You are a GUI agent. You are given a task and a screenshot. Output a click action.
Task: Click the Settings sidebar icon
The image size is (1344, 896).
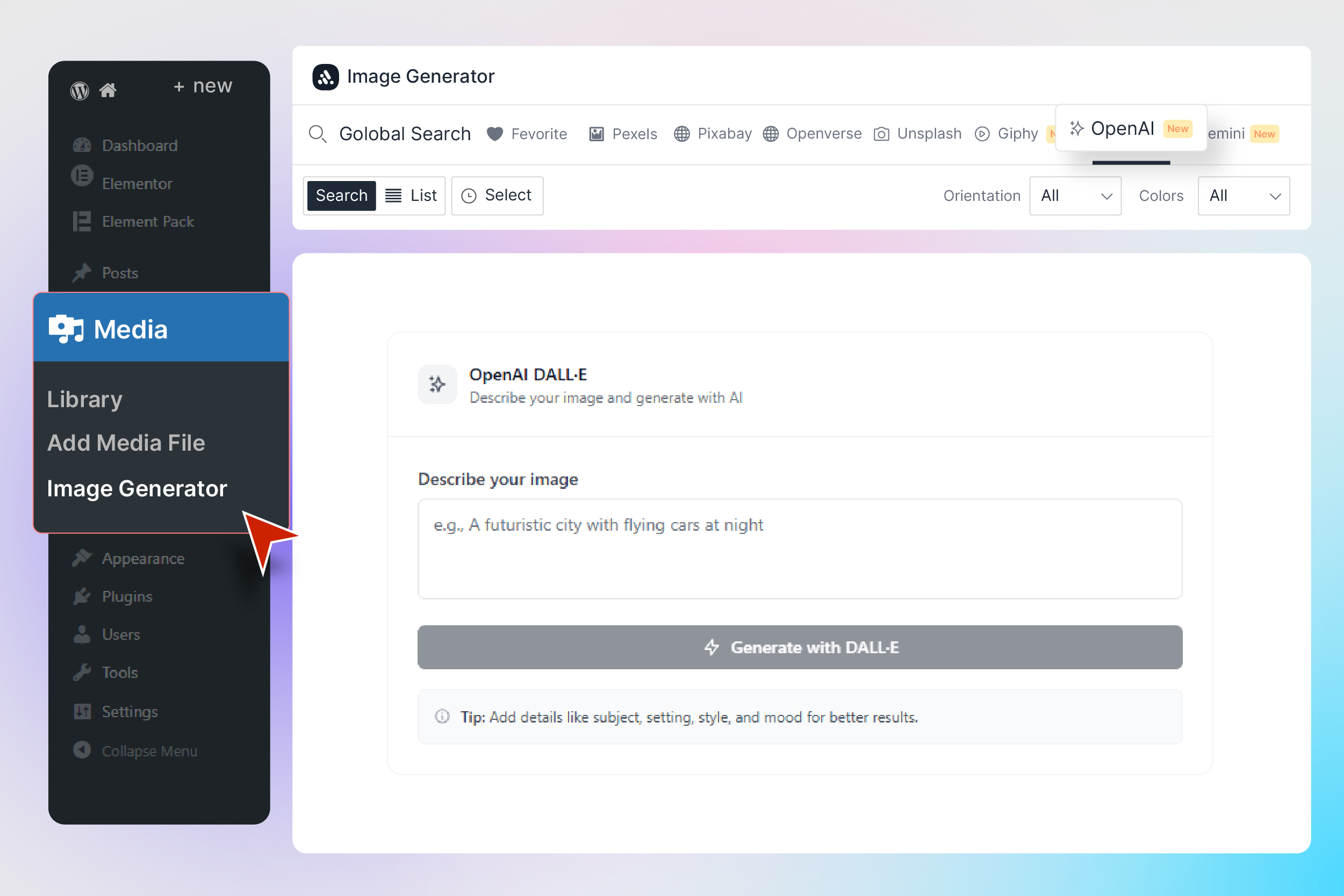[82, 711]
